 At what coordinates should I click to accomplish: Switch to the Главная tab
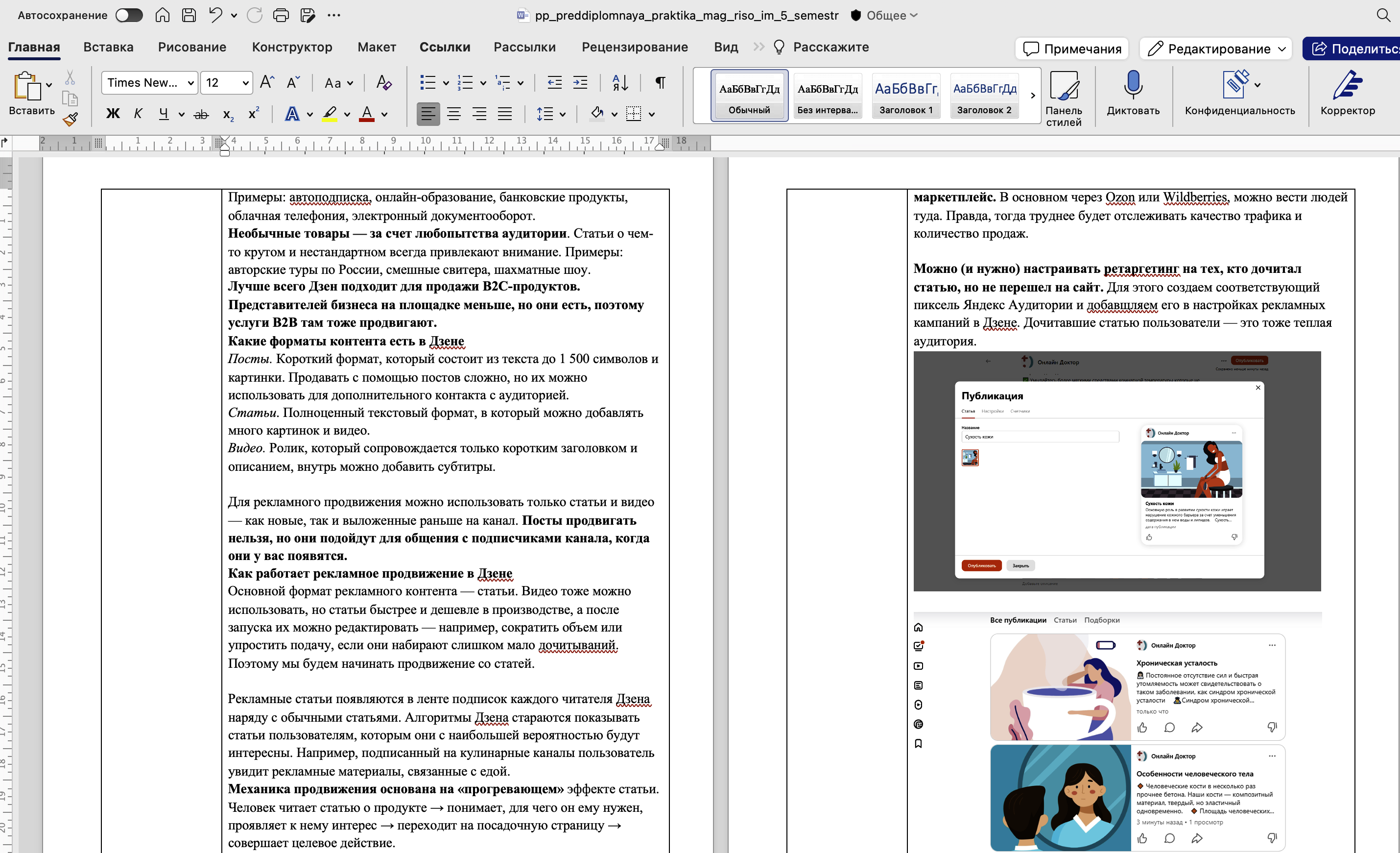tap(34, 47)
